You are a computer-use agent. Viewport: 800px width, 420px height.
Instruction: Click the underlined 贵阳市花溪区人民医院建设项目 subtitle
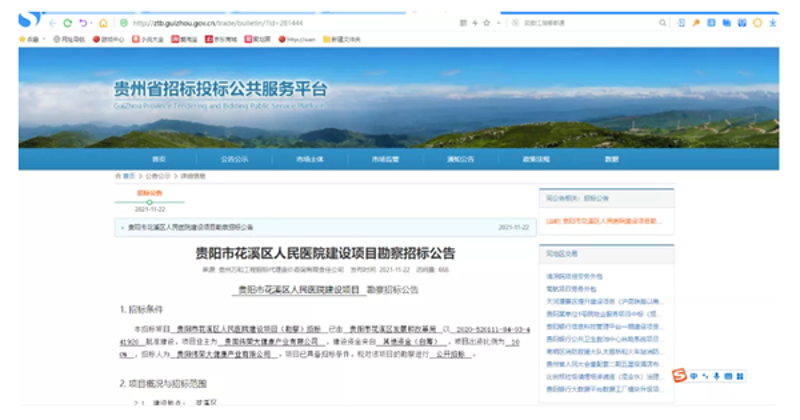click(299, 290)
